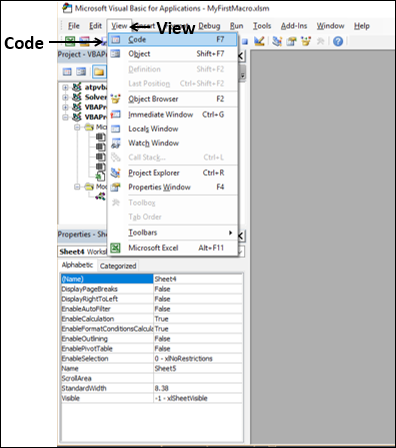The height and width of the screenshot is (448, 396).
Task: Select the DisplayRightToLeft property
Action: [x=107, y=299]
